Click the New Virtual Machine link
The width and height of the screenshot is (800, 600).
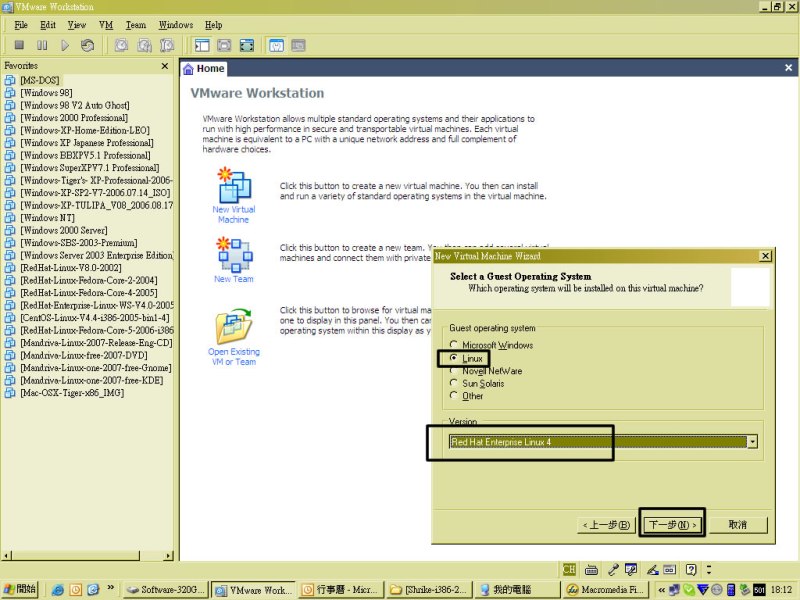point(234,214)
